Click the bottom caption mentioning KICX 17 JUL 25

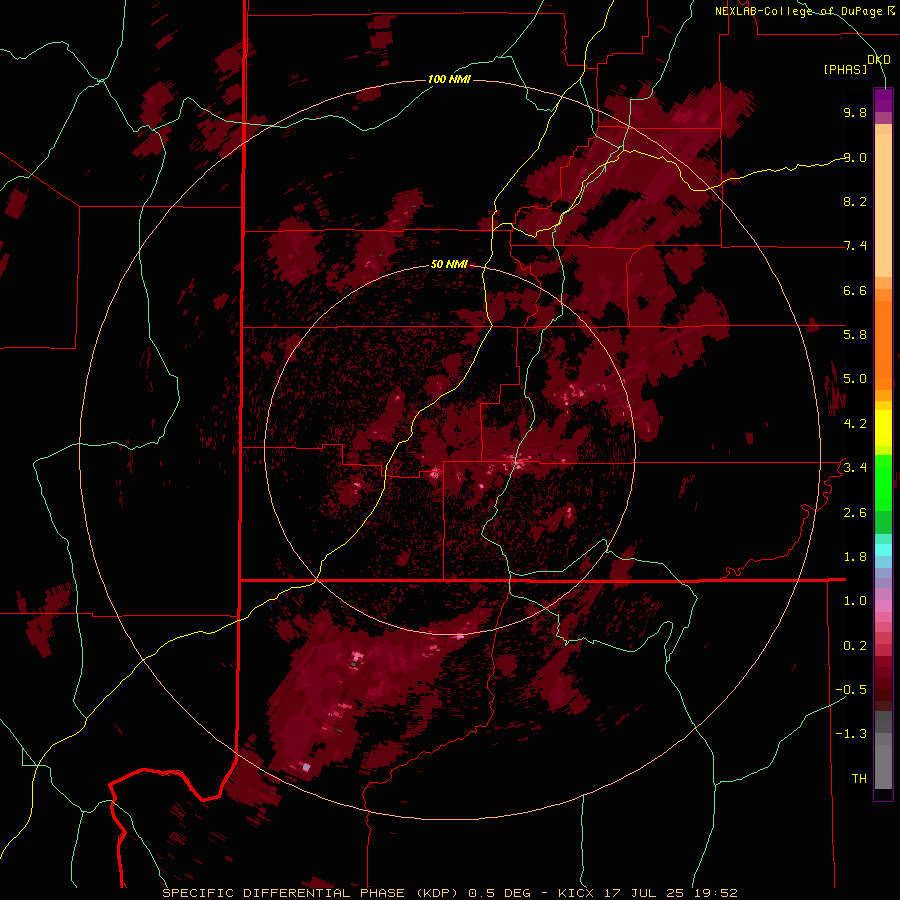tap(450, 893)
